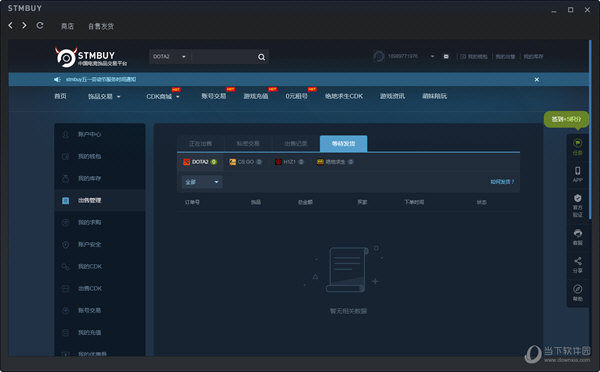Open 我的库存 in the left sidebar
The height and width of the screenshot is (372, 600).
(100, 178)
